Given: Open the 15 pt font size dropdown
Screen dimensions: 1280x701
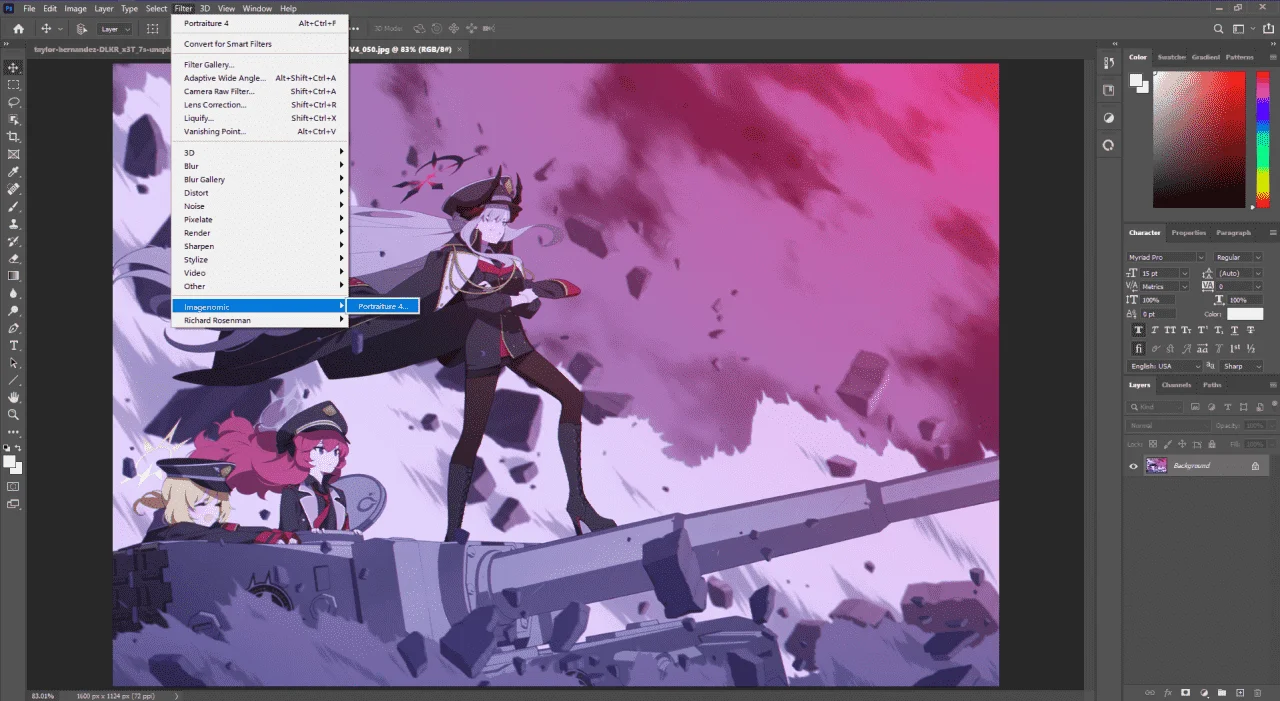Looking at the screenshot, I should 1164,273.
